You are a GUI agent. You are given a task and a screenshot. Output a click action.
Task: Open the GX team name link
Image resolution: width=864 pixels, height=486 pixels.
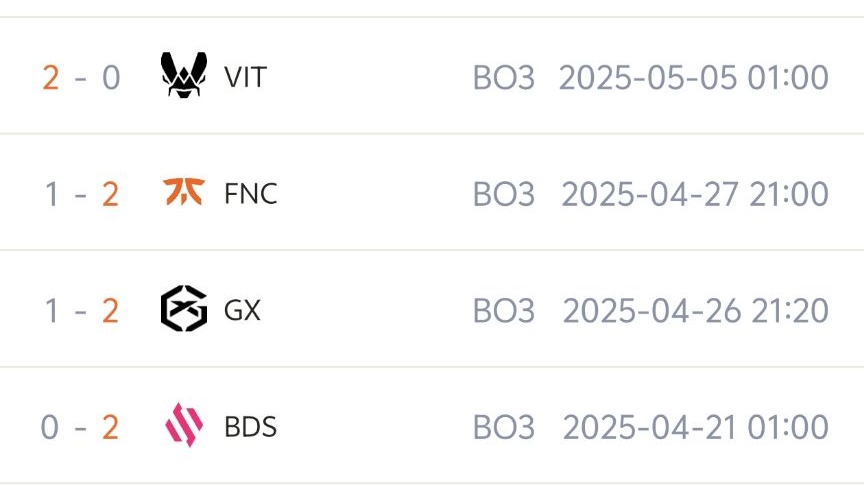pyautogui.click(x=242, y=310)
